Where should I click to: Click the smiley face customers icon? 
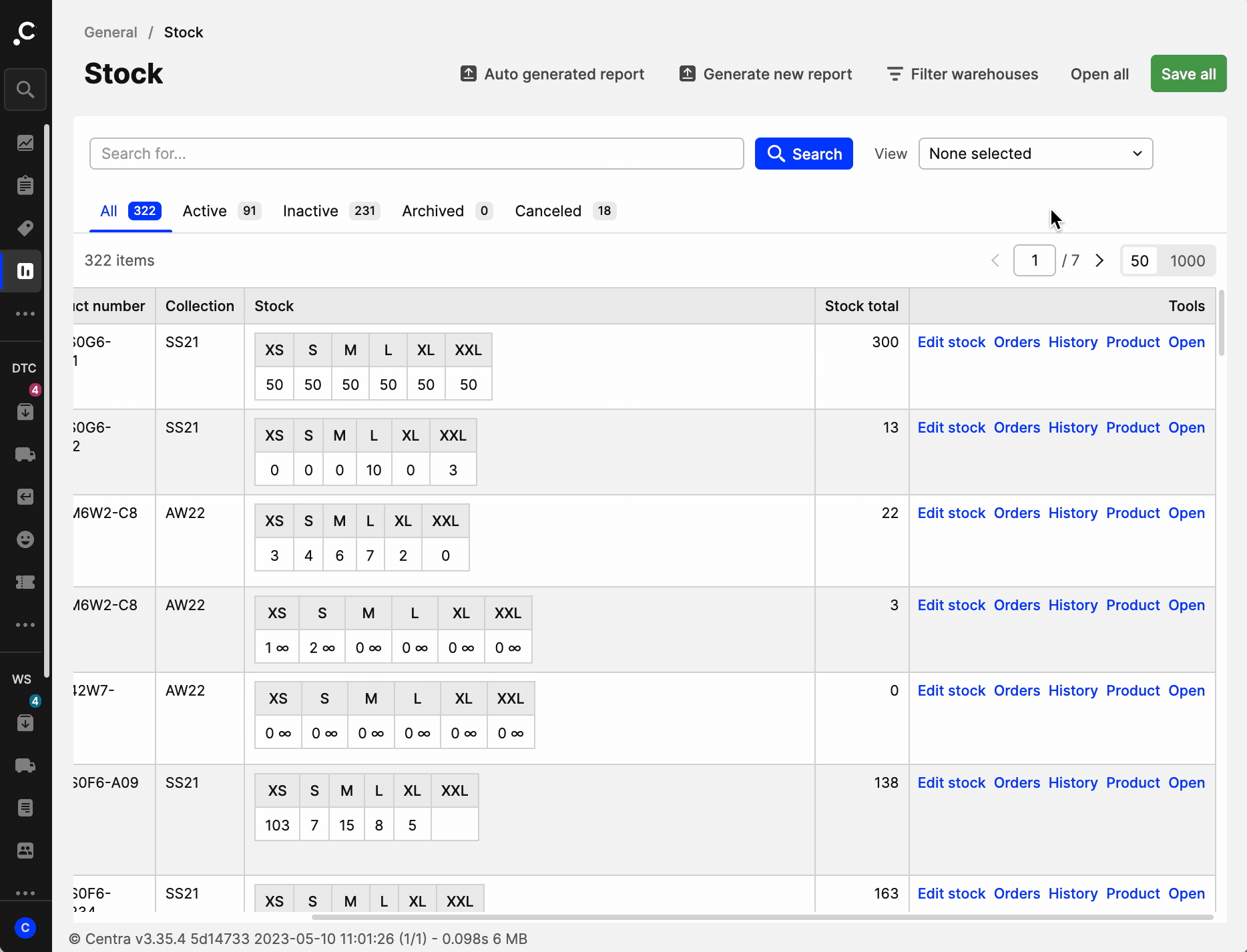25,539
